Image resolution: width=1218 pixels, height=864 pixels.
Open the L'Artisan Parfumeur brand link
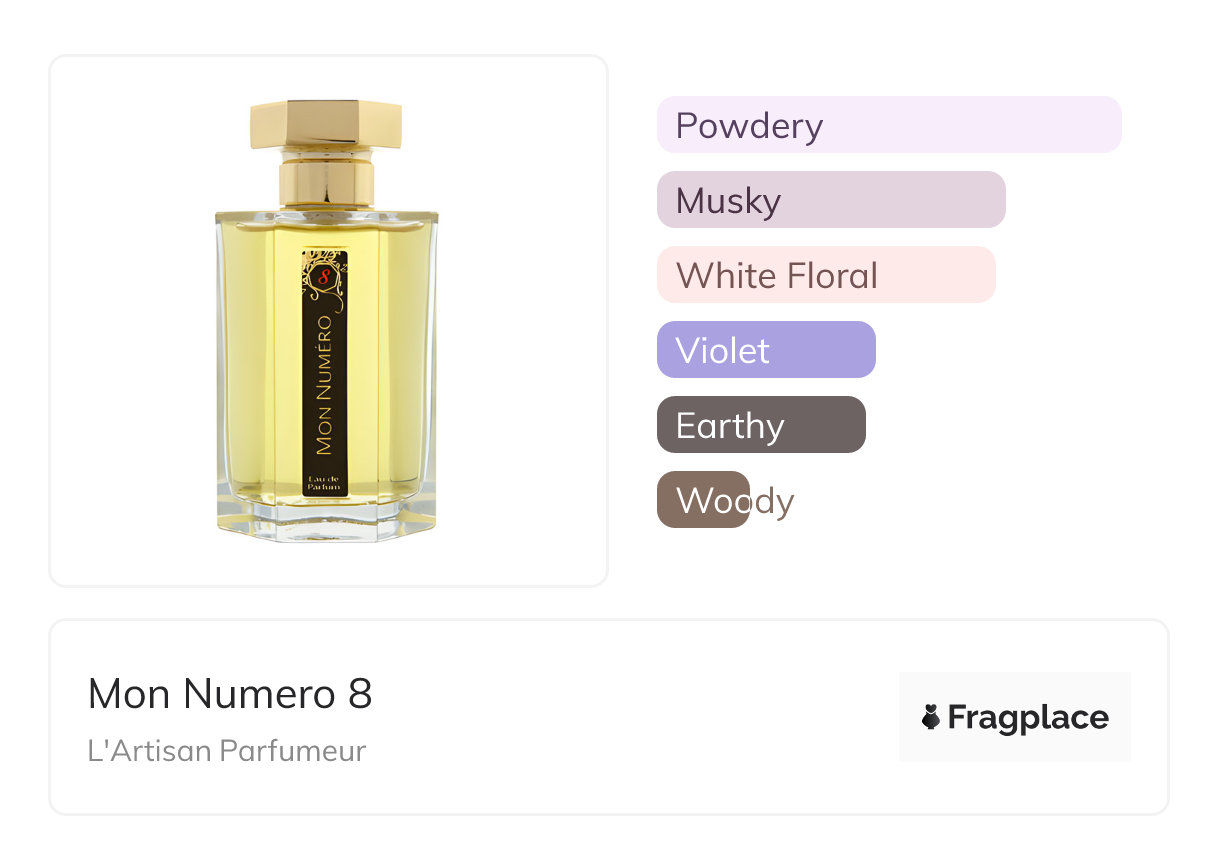pos(227,750)
